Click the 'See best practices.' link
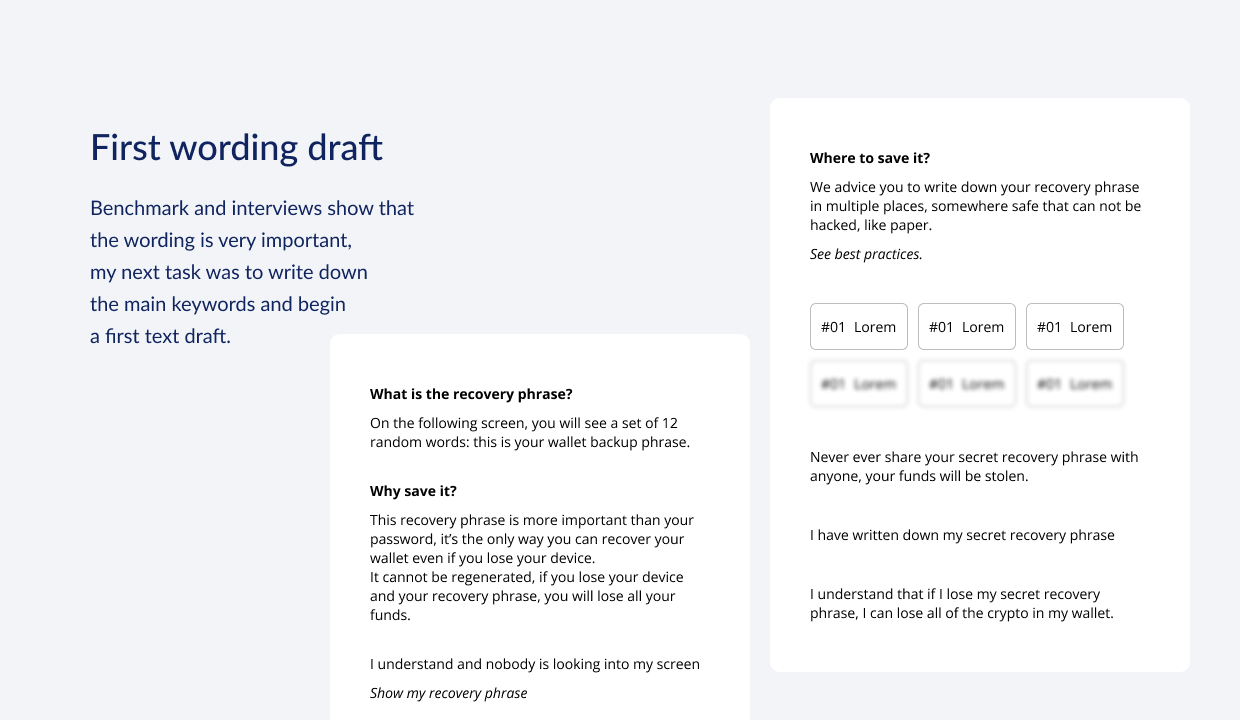 (866, 254)
